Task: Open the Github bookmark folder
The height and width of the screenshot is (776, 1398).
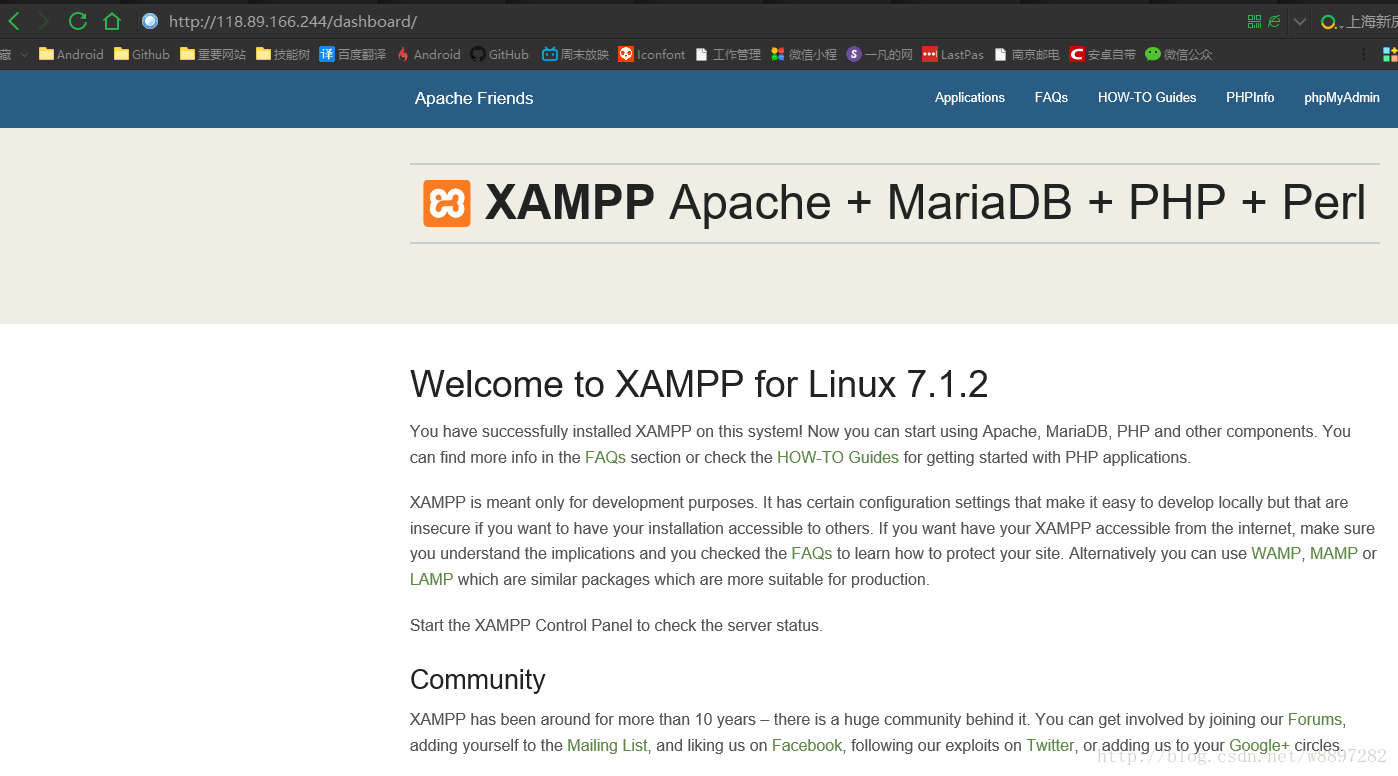Action: [142, 54]
